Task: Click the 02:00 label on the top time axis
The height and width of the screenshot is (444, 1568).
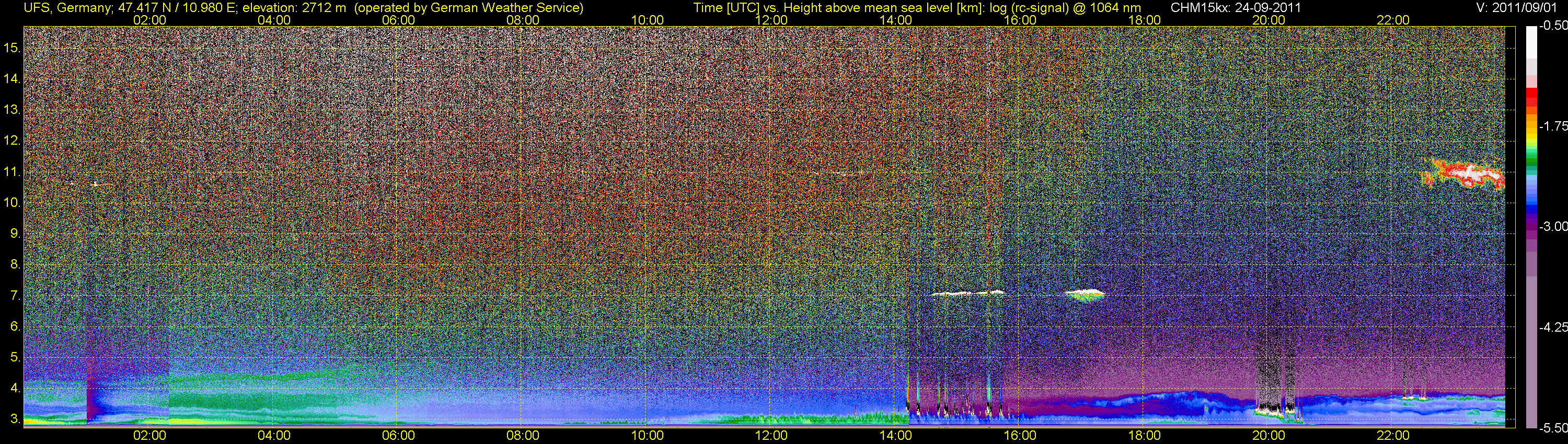Action: point(149,20)
